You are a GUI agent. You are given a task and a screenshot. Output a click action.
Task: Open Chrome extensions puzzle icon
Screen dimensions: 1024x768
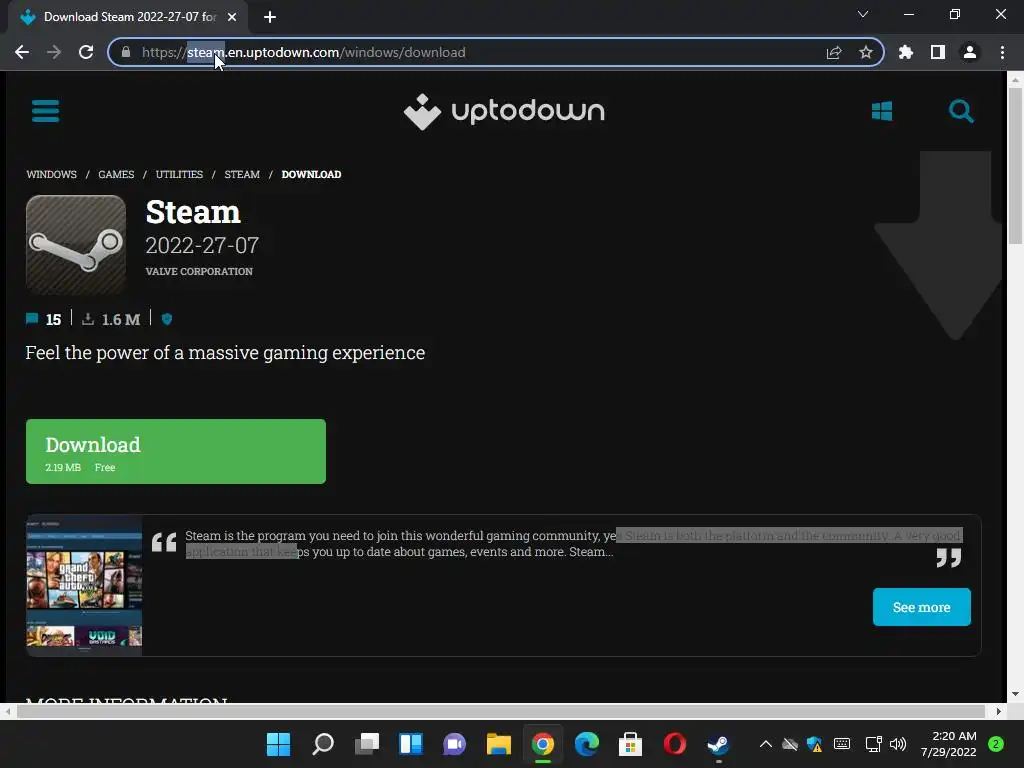point(906,52)
